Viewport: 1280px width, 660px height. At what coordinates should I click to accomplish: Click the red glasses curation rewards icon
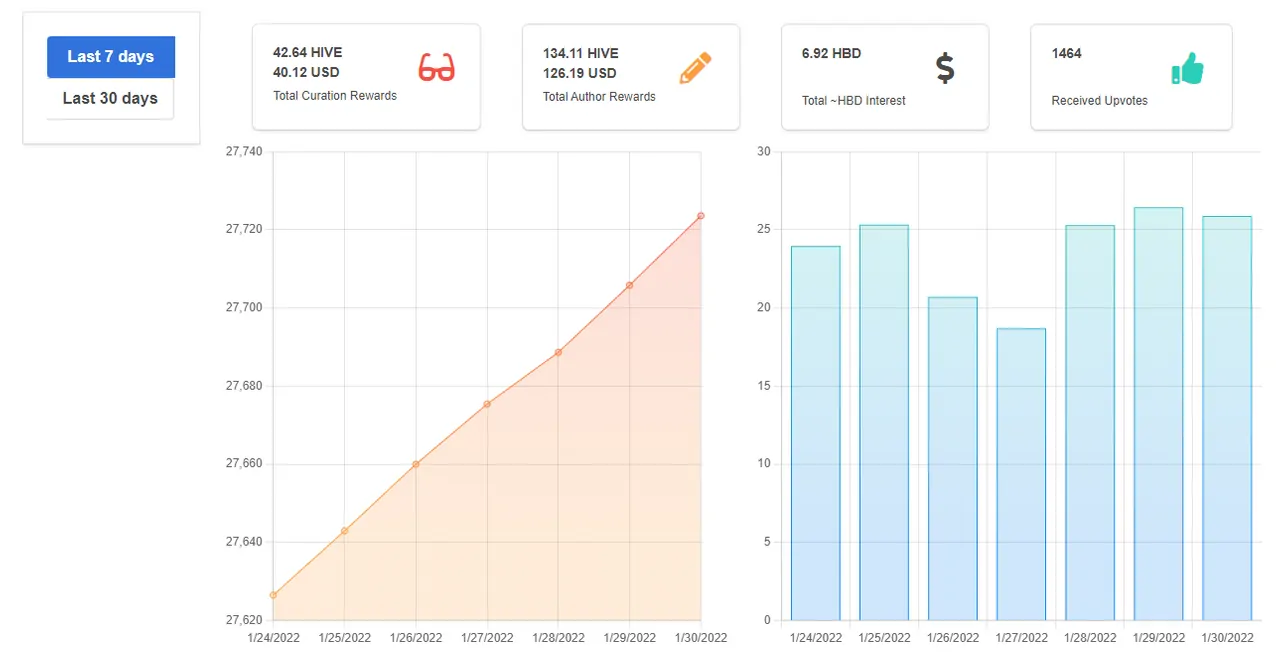coord(436,67)
